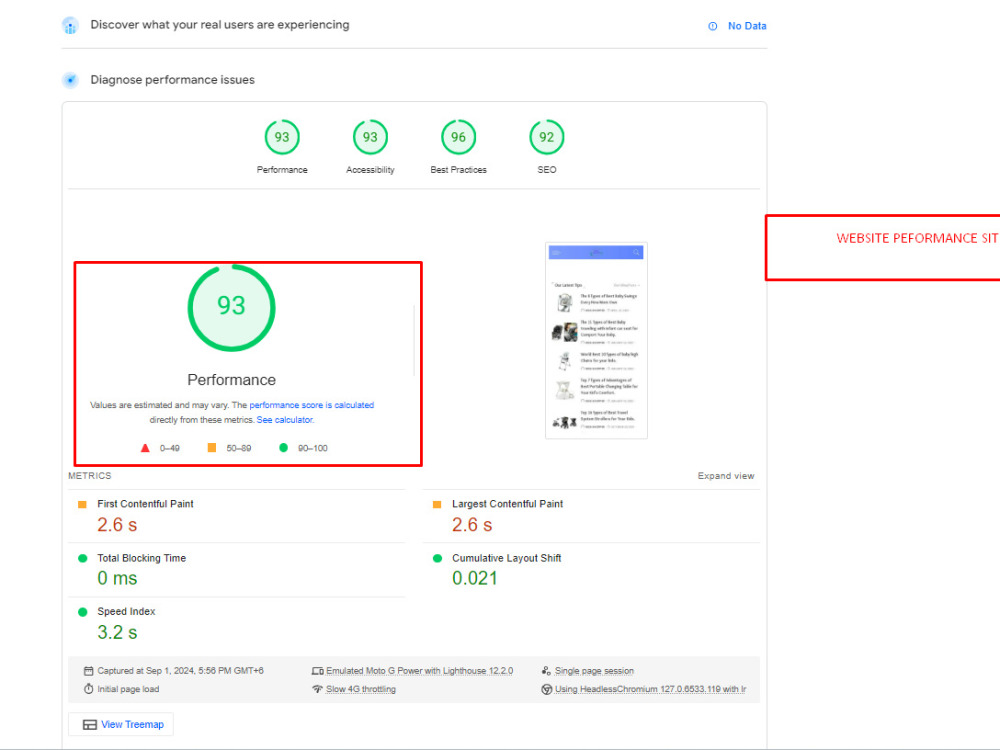Select the Performance 93 score gauge at top
This screenshot has width=1000, height=750.
282,137
